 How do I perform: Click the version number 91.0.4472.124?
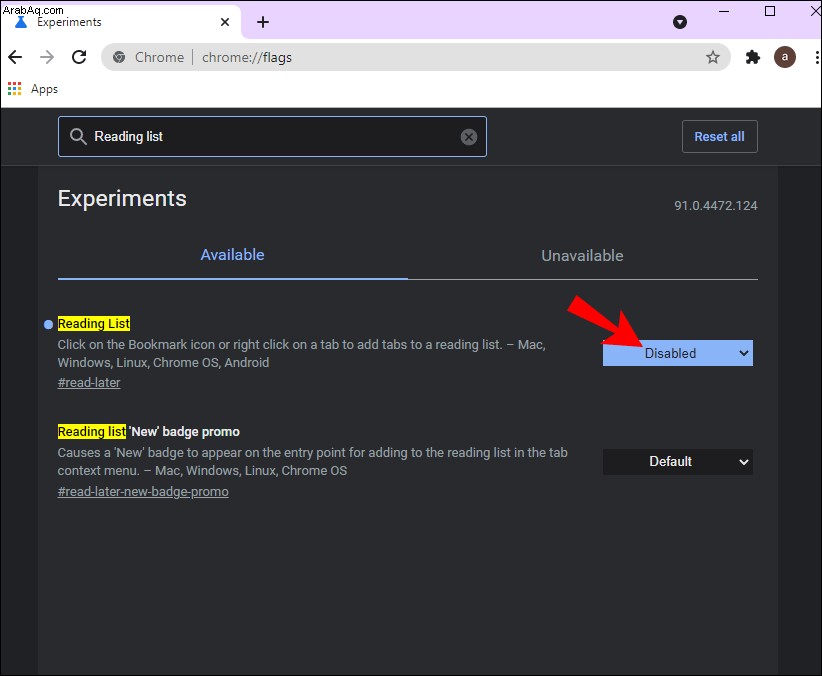tap(716, 206)
